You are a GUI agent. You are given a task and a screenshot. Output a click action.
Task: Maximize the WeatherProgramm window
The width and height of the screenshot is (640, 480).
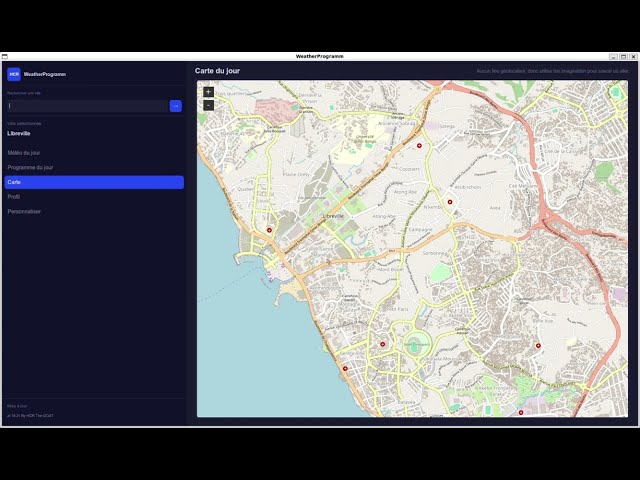pos(623,57)
